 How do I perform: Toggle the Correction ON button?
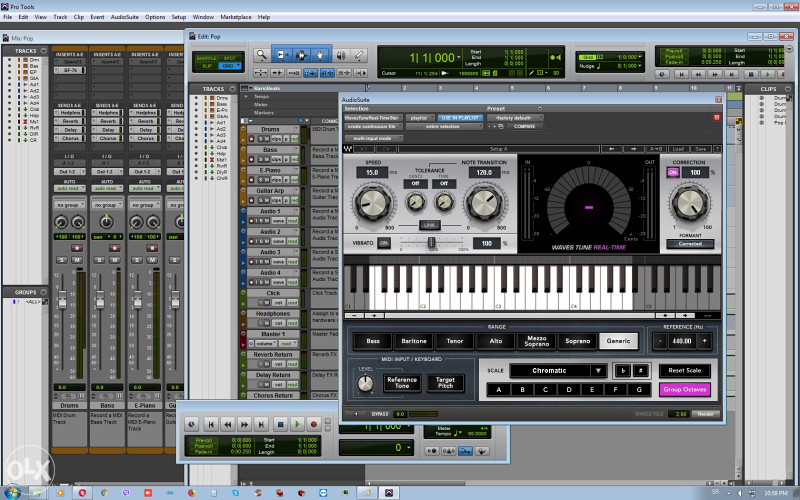673,172
